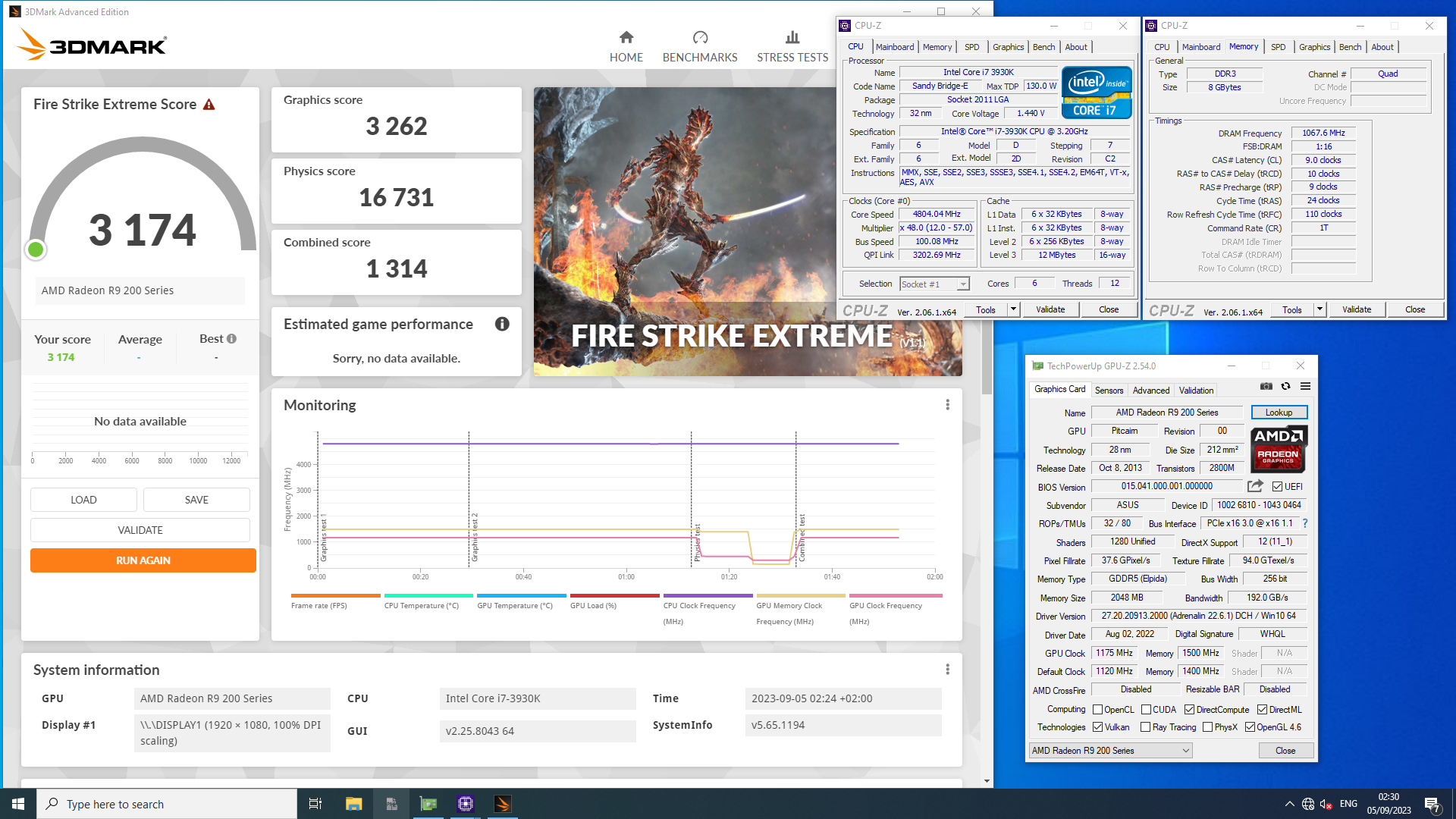Click the Close button in GPU-Z
Screen dimensions: 1456x819
point(1285,751)
